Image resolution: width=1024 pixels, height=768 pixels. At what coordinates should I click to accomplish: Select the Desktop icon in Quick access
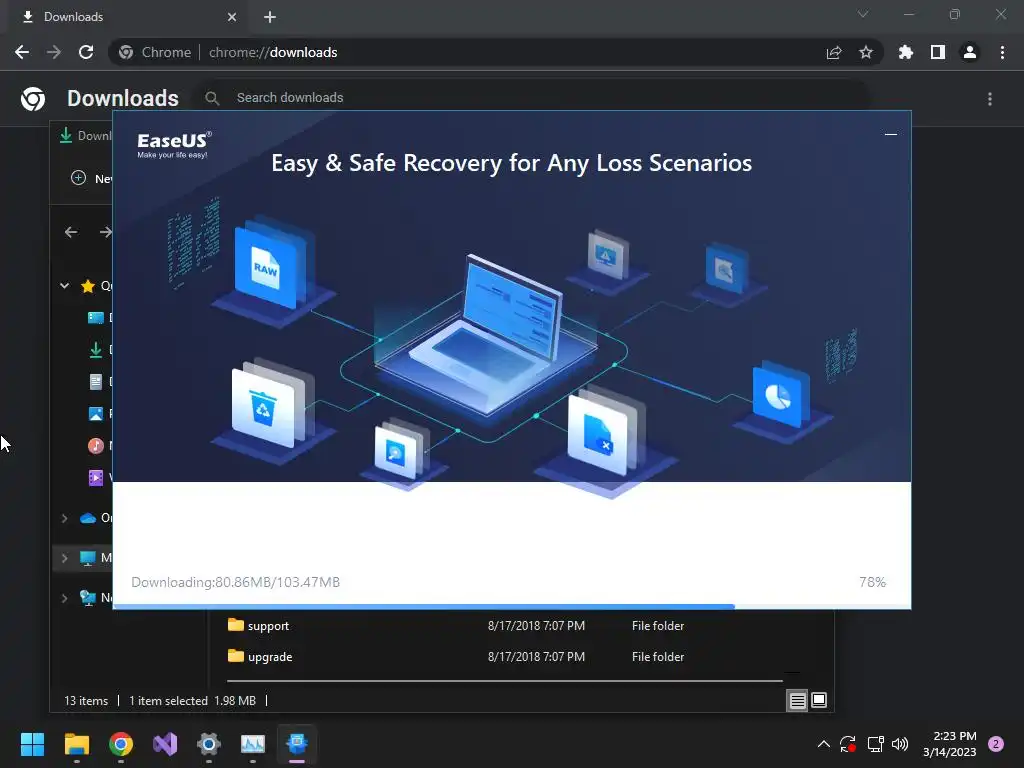pyautogui.click(x=95, y=317)
